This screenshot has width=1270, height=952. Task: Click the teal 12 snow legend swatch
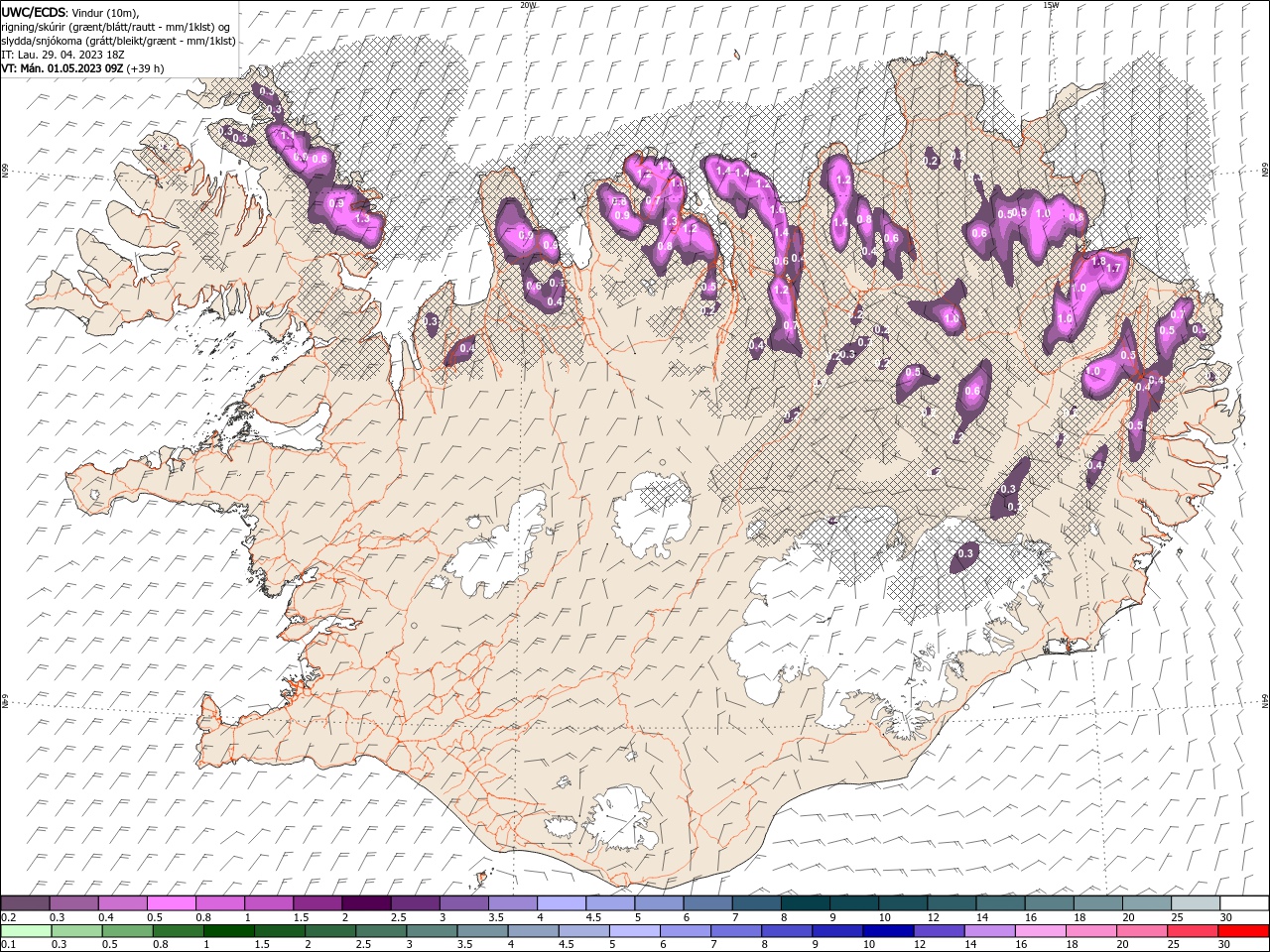951,903
